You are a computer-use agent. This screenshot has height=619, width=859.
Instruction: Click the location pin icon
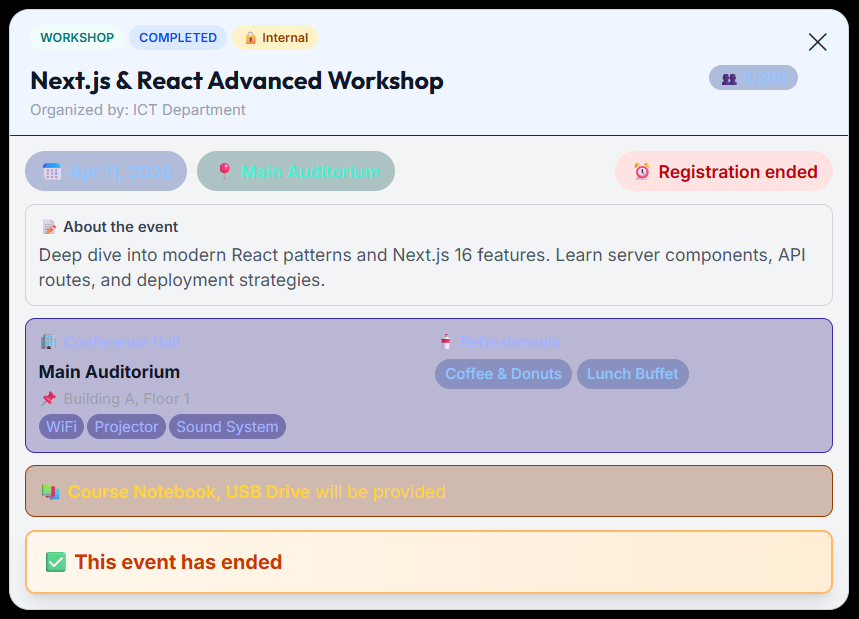[224, 171]
